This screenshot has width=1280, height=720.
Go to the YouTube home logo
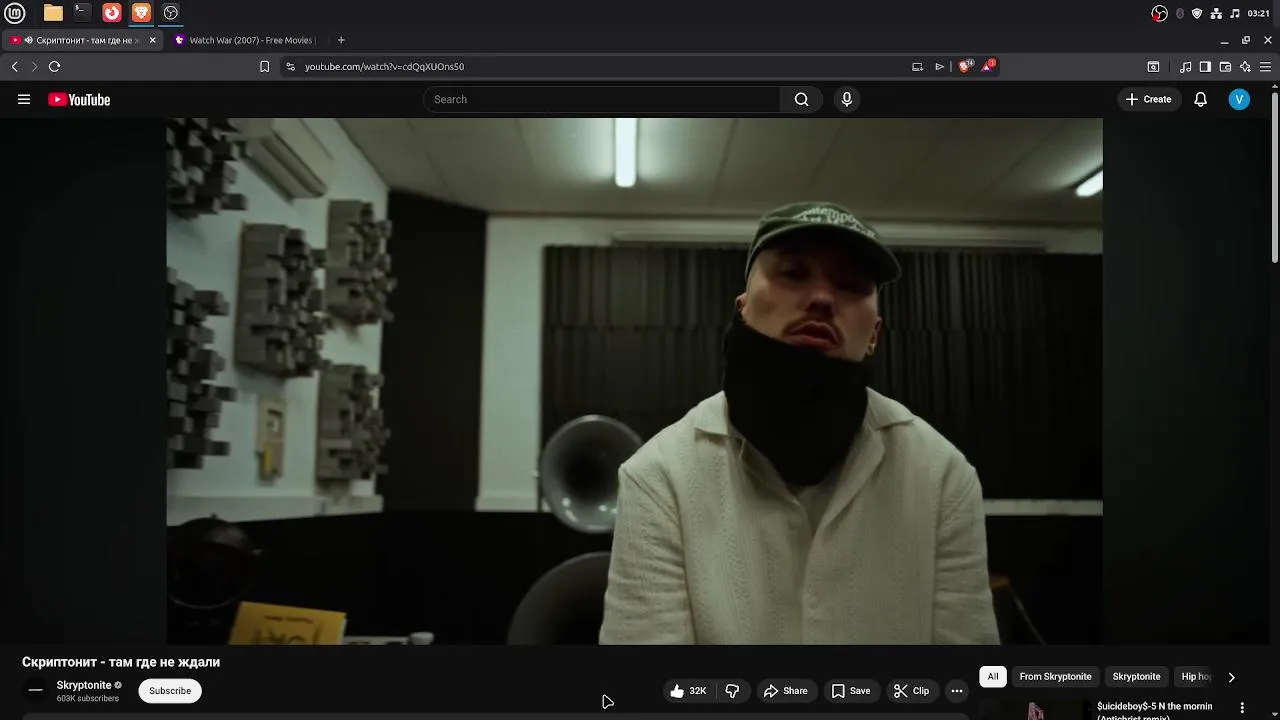[x=79, y=99]
